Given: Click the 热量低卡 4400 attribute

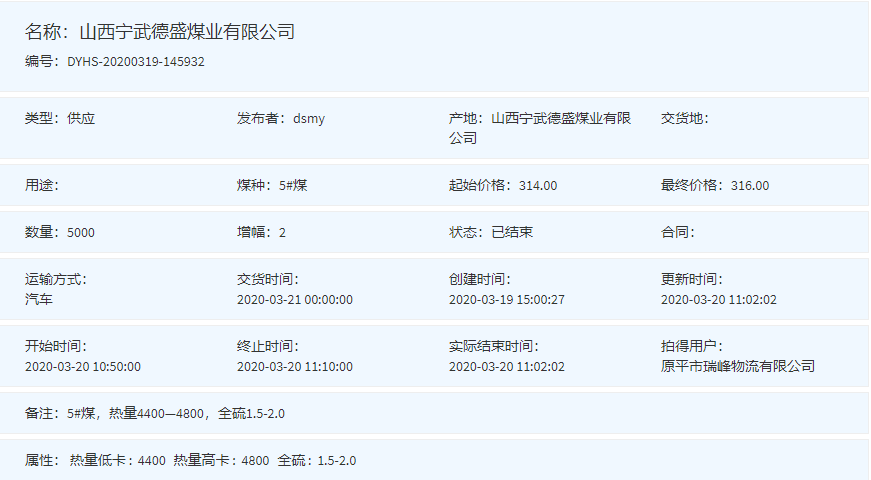Looking at the screenshot, I should click(118, 461).
